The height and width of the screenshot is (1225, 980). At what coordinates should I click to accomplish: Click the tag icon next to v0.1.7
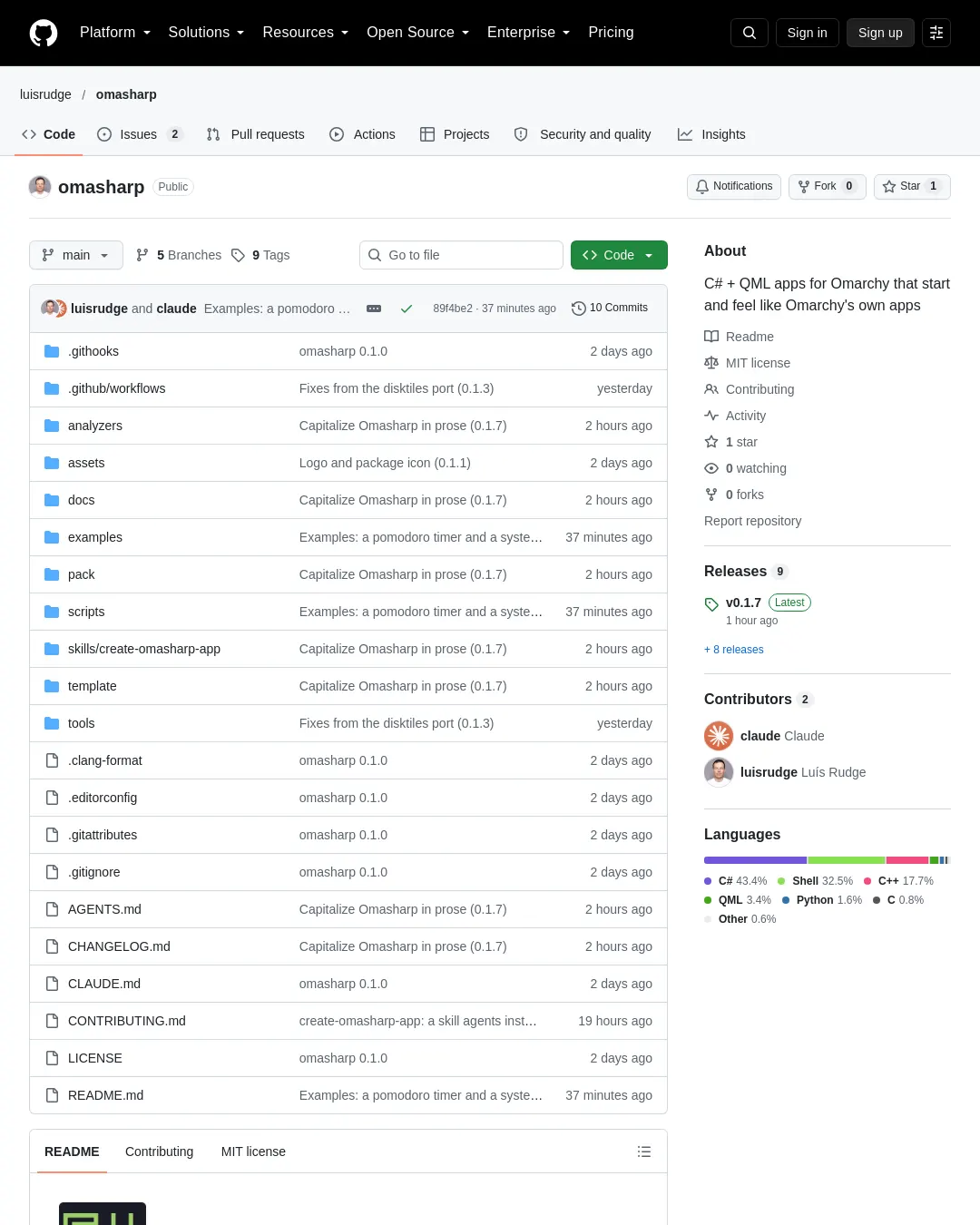click(711, 603)
